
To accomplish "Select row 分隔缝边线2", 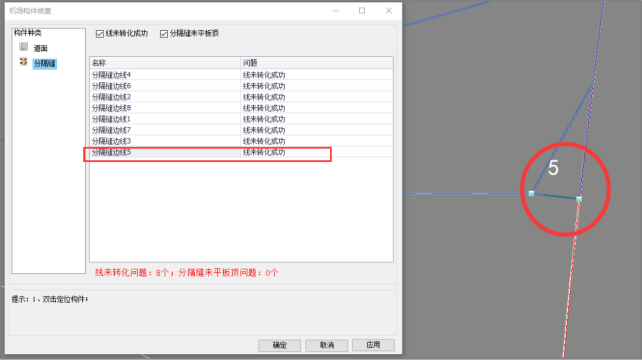I will pyautogui.click(x=241, y=97).
